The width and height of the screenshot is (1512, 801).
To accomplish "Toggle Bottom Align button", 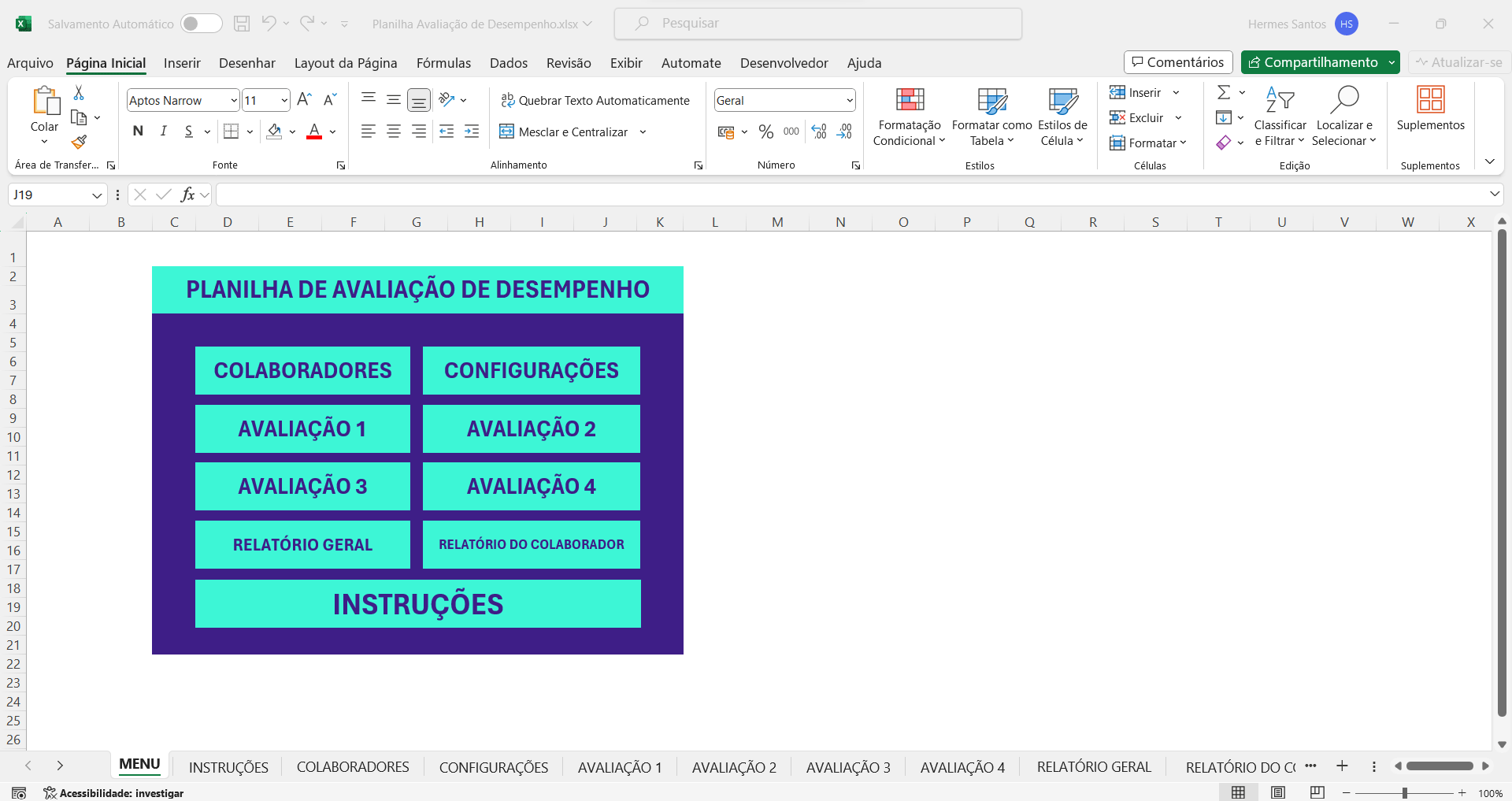I will [x=419, y=99].
